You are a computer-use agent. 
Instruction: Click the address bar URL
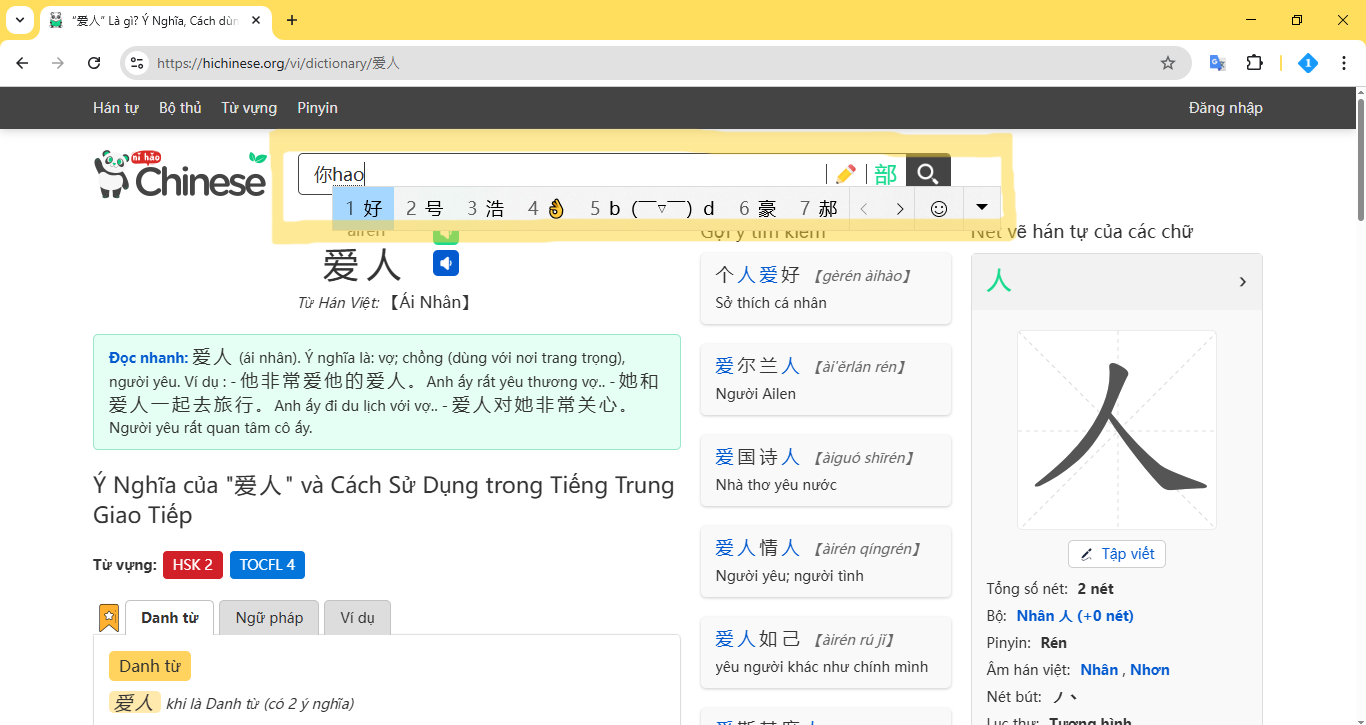[x=278, y=63]
